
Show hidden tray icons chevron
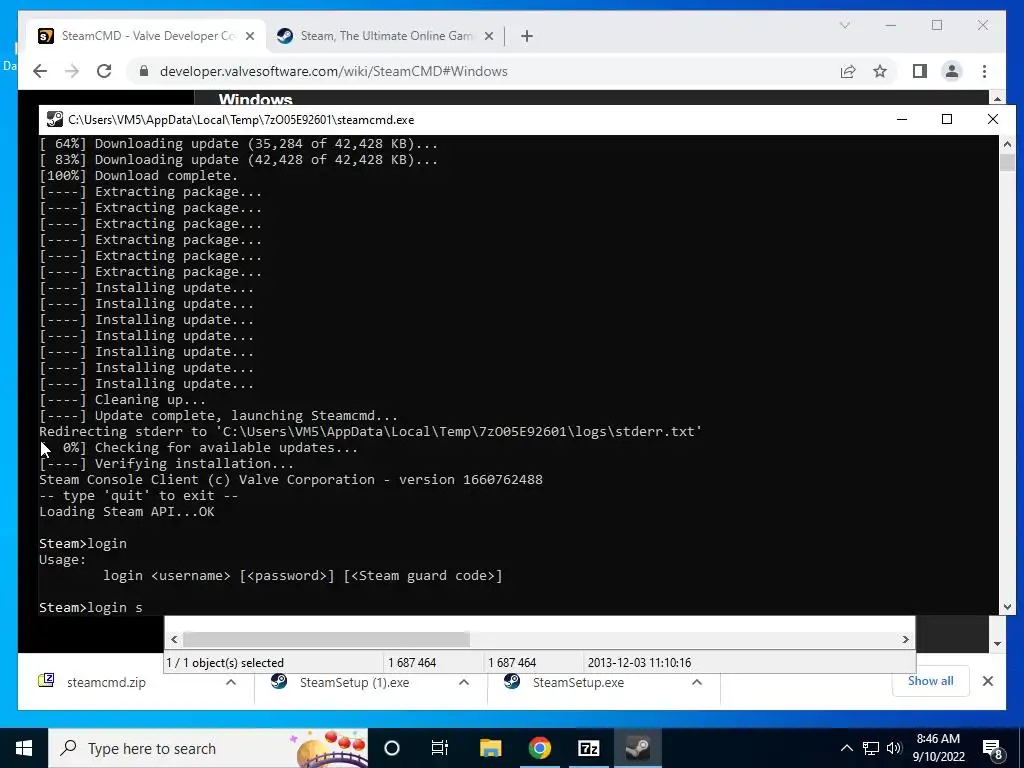coord(846,748)
